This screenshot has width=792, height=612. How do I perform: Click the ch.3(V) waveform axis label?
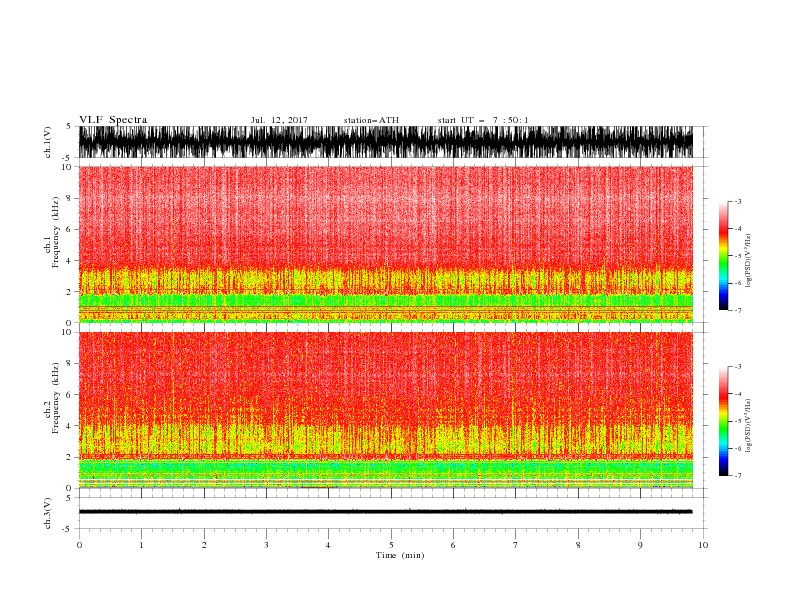[48, 513]
